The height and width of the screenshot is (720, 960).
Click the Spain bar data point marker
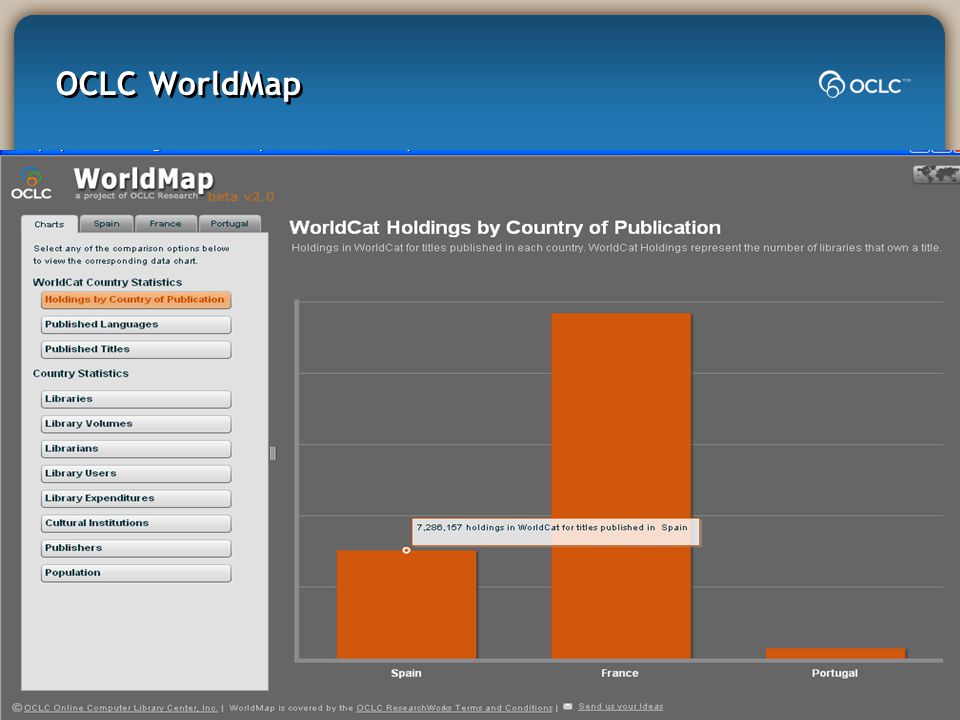point(406,550)
